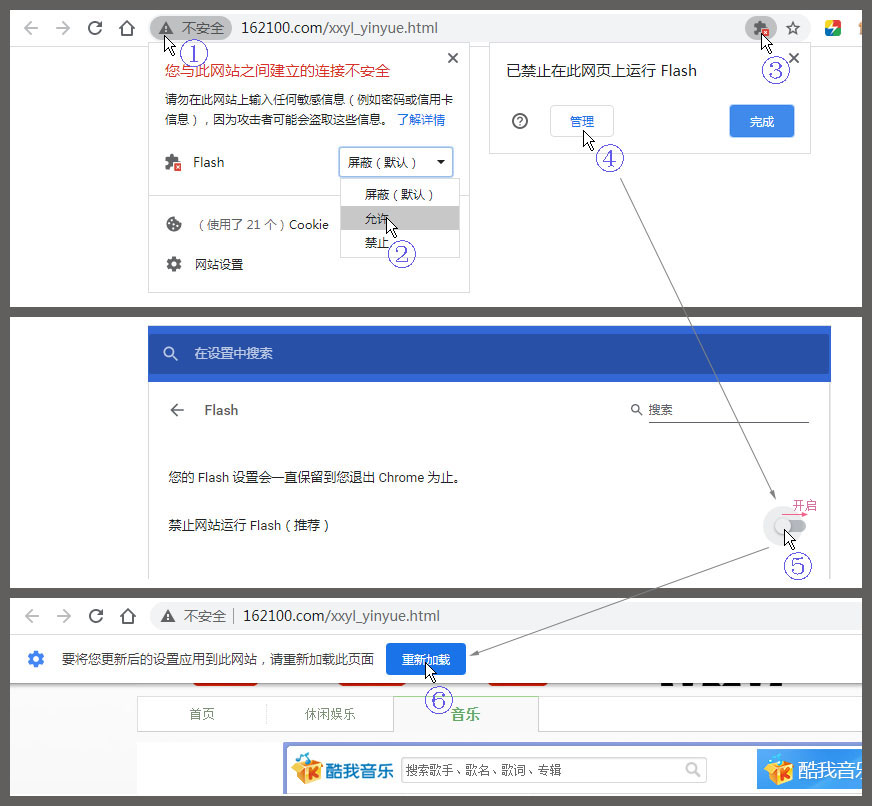This screenshot has height=806, width=872.
Task: Open the Flash permission dropdown 屏蔽（默认）
Action: click(396, 162)
